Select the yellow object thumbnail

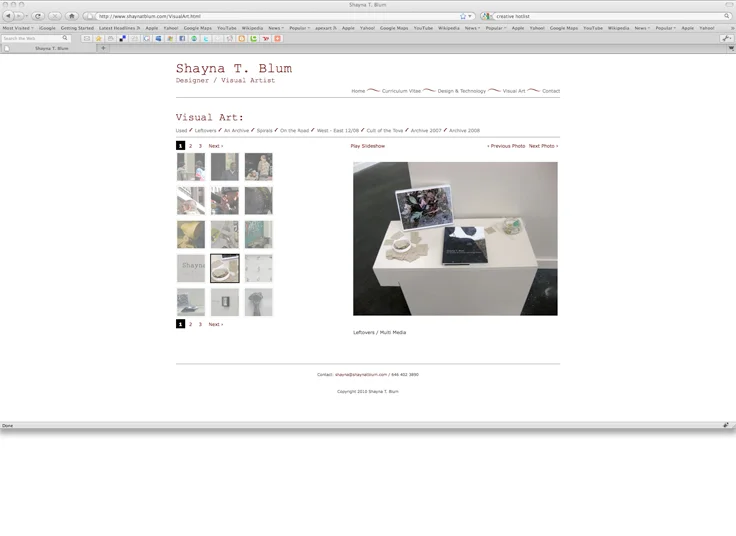191,235
